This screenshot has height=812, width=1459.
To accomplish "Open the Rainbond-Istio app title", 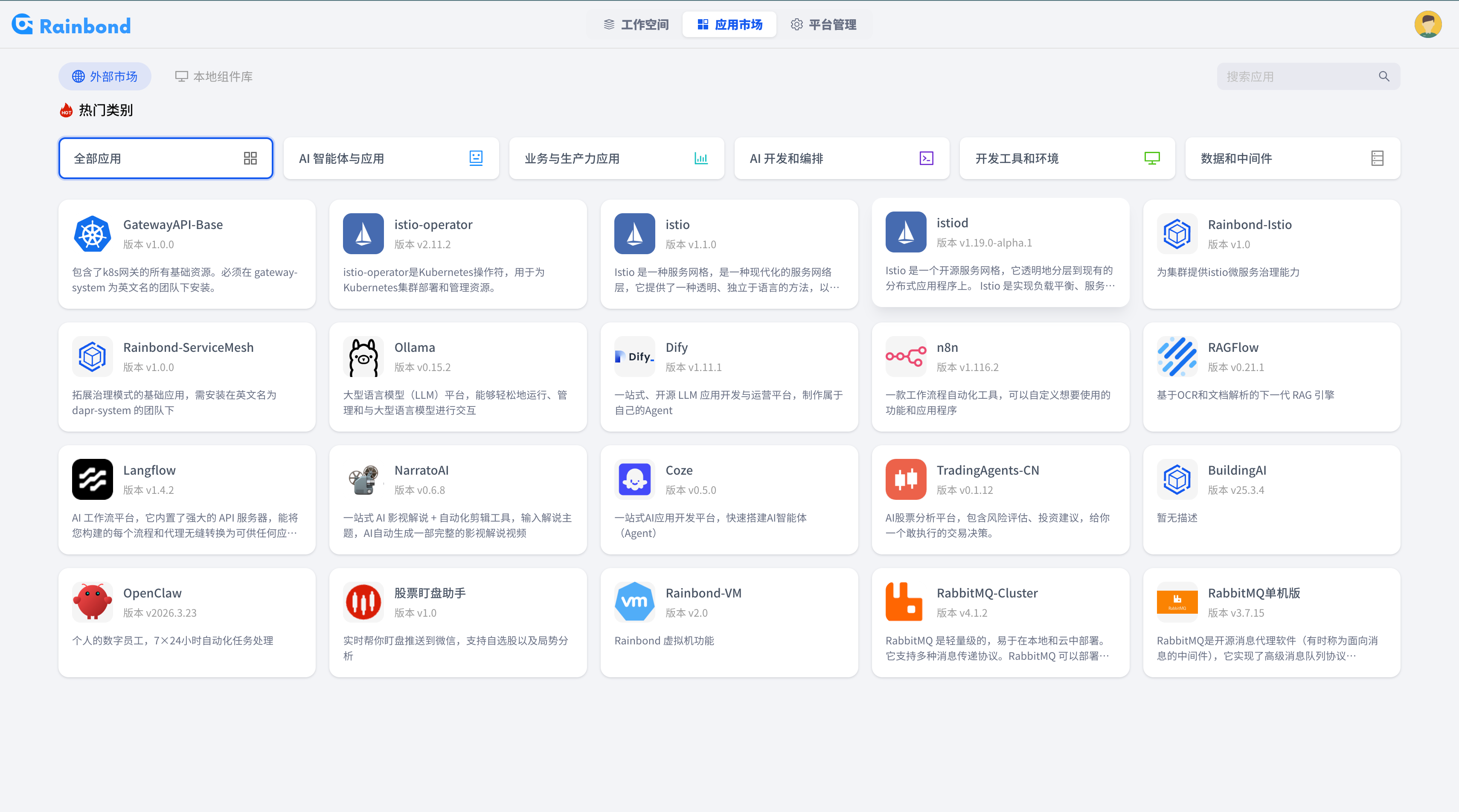I will [1250, 225].
